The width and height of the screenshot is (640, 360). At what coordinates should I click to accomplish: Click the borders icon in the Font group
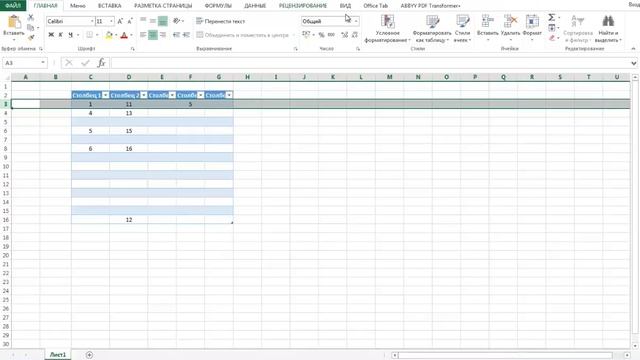[90, 35]
